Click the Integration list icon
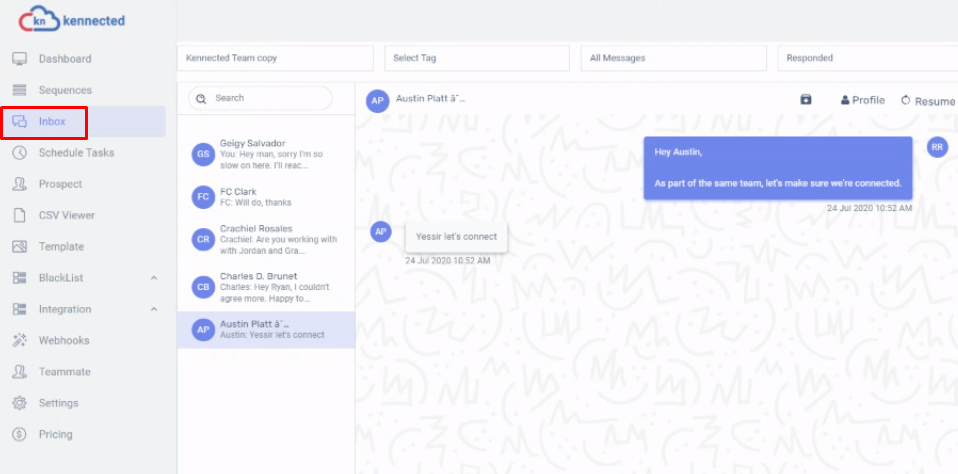The height and width of the screenshot is (474, 958). click(20, 309)
